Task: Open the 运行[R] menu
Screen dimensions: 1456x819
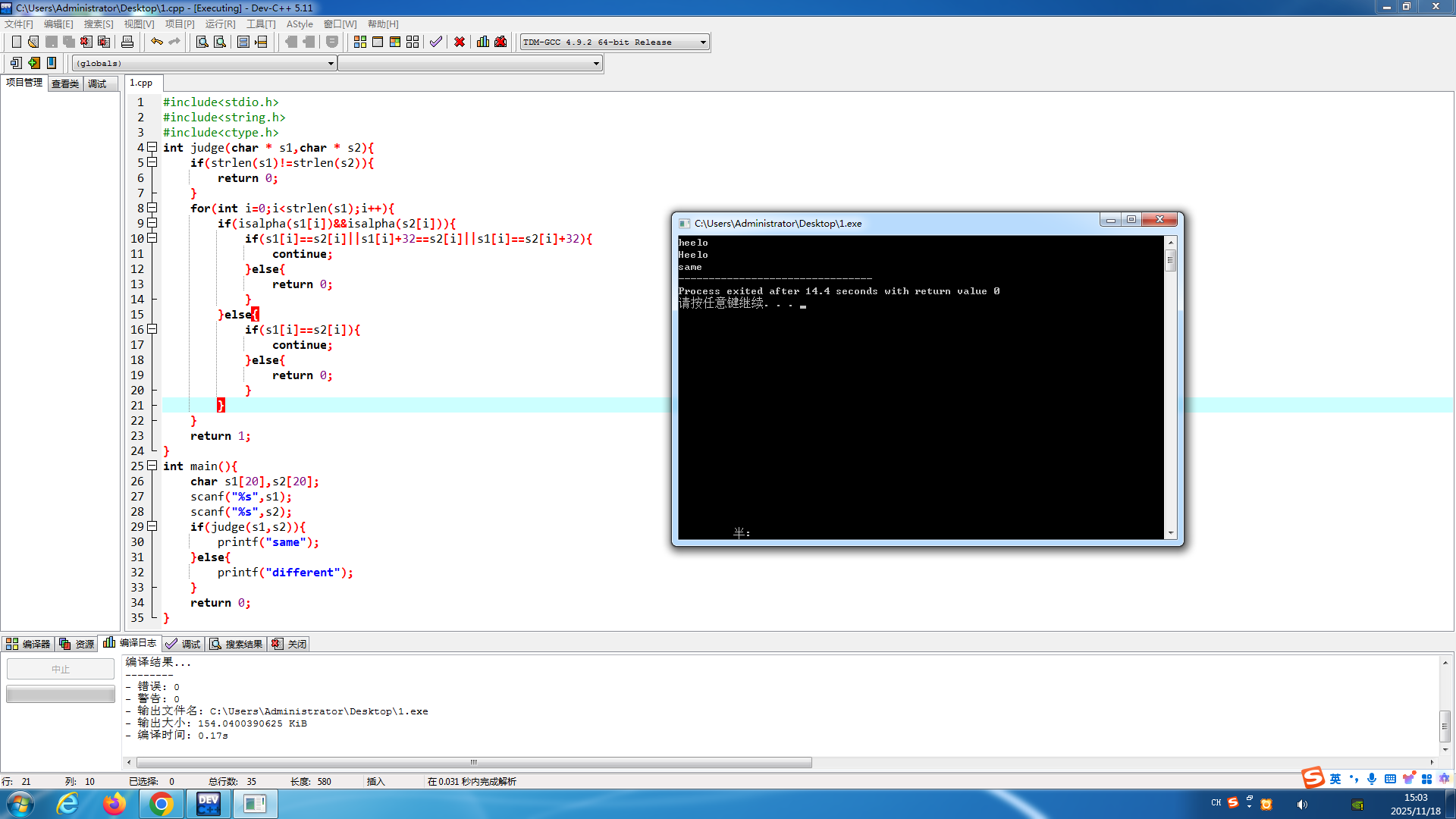Action: (x=220, y=24)
